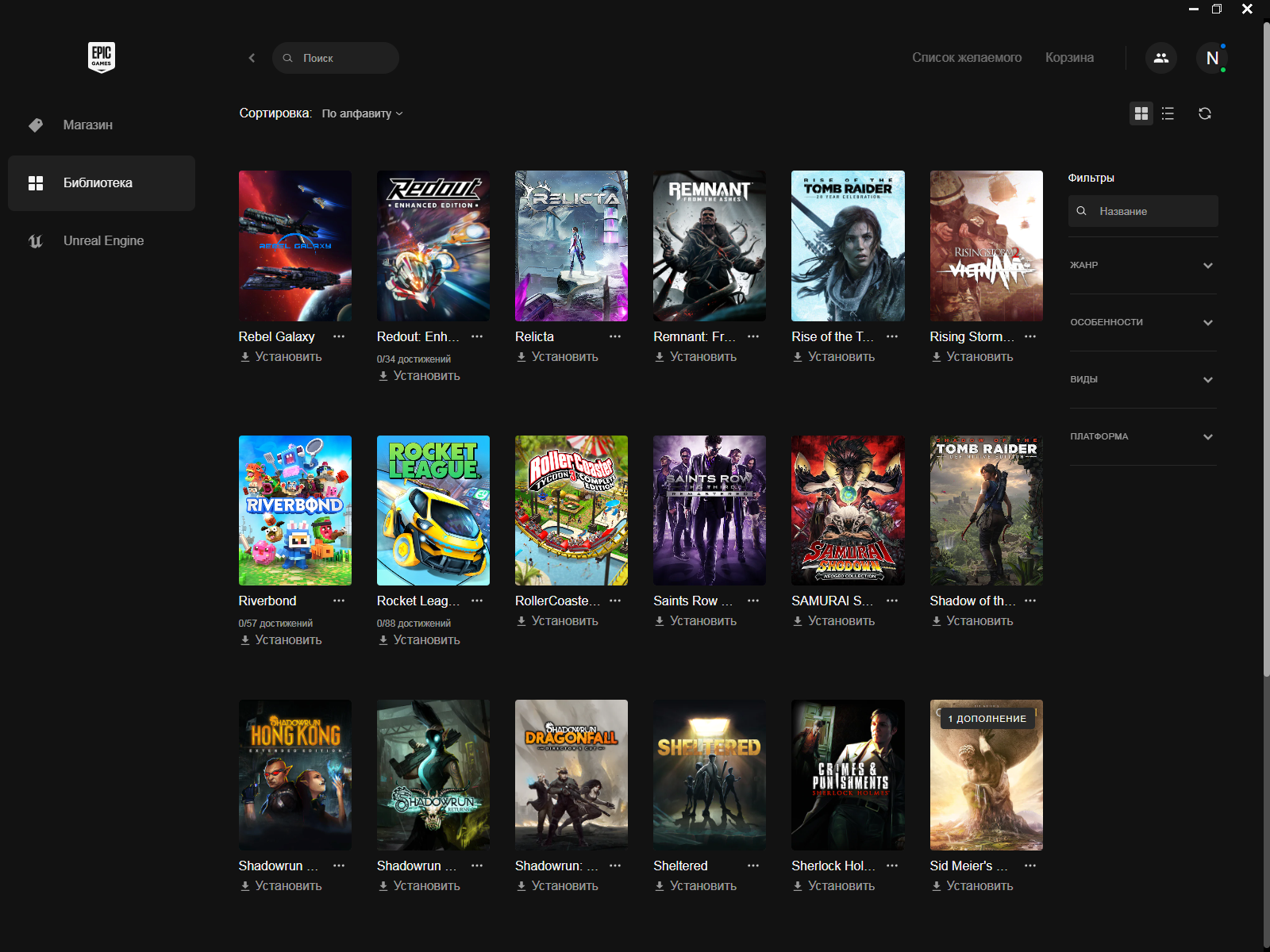This screenshot has width=1270, height=952.
Task: Open RollerCoaster Tycoon 3 cover
Action: (571, 510)
